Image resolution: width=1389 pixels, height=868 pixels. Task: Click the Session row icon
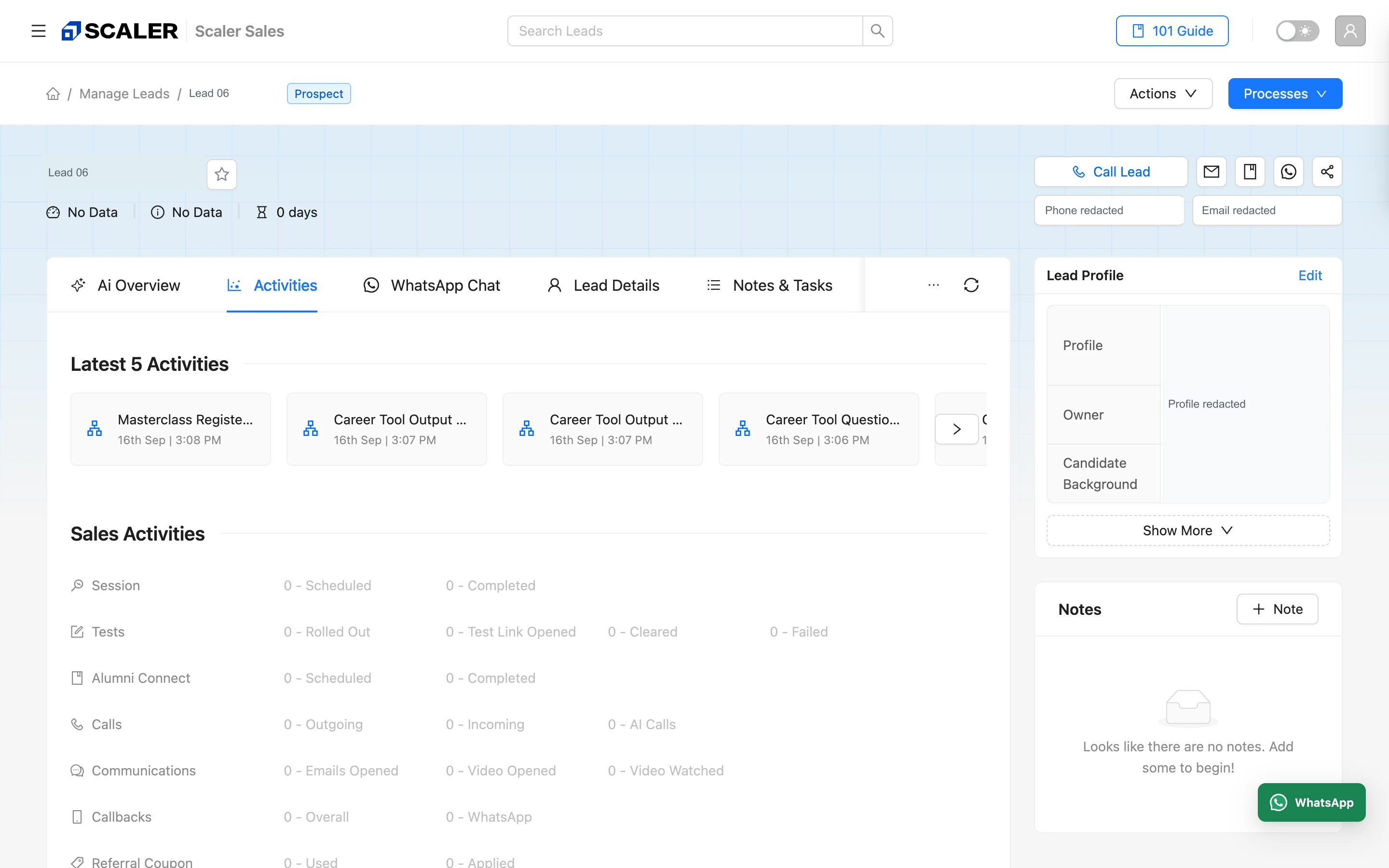tap(77, 585)
